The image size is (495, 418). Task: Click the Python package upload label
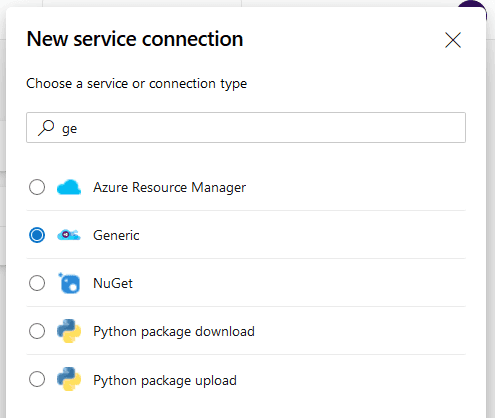point(165,380)
